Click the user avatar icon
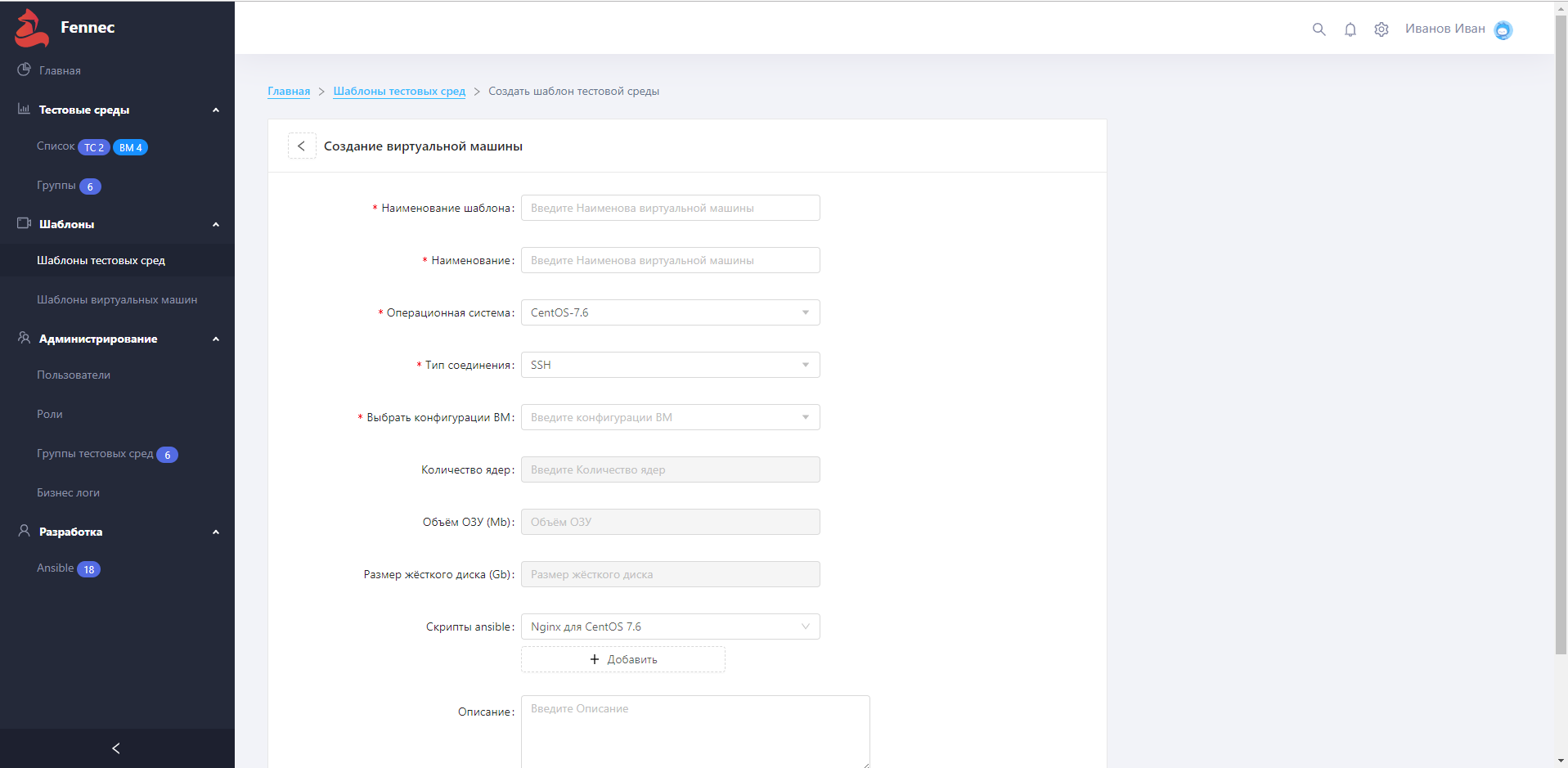 [x=1503, y=30]
